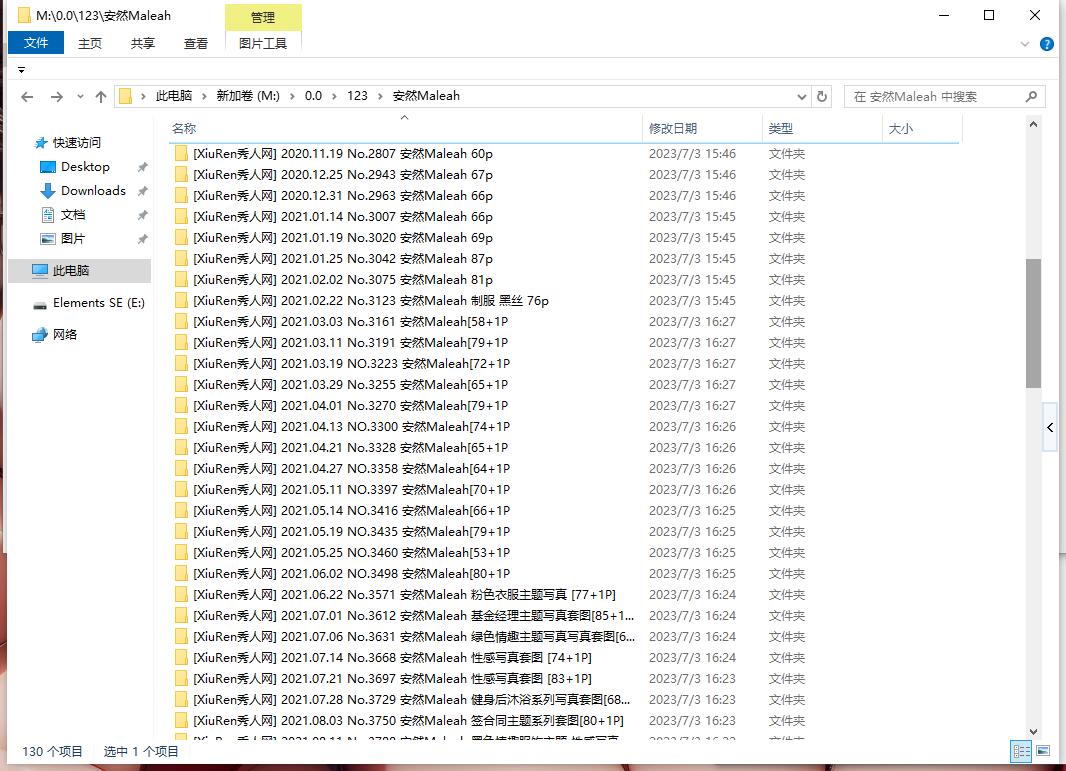Expand the address bar history dropdown
Screen dimensions: 1066x771
tap(802, 97)
